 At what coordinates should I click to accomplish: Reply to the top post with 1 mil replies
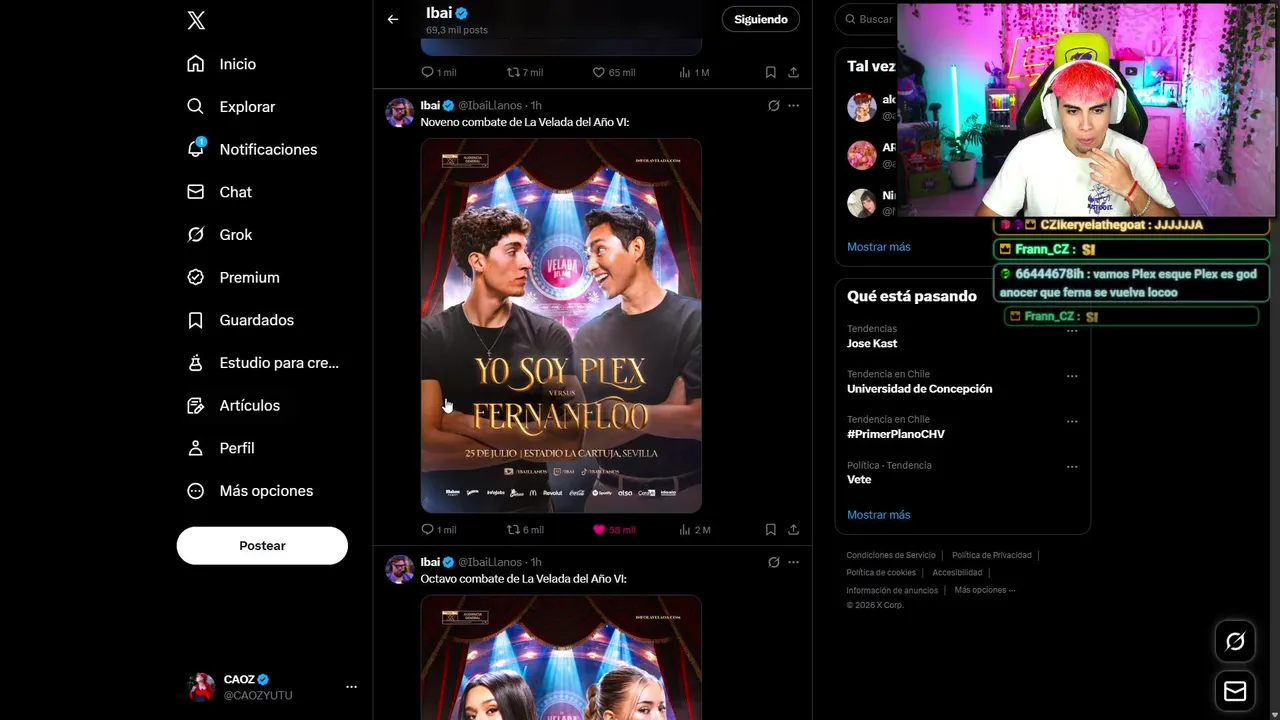pos(438,72)
